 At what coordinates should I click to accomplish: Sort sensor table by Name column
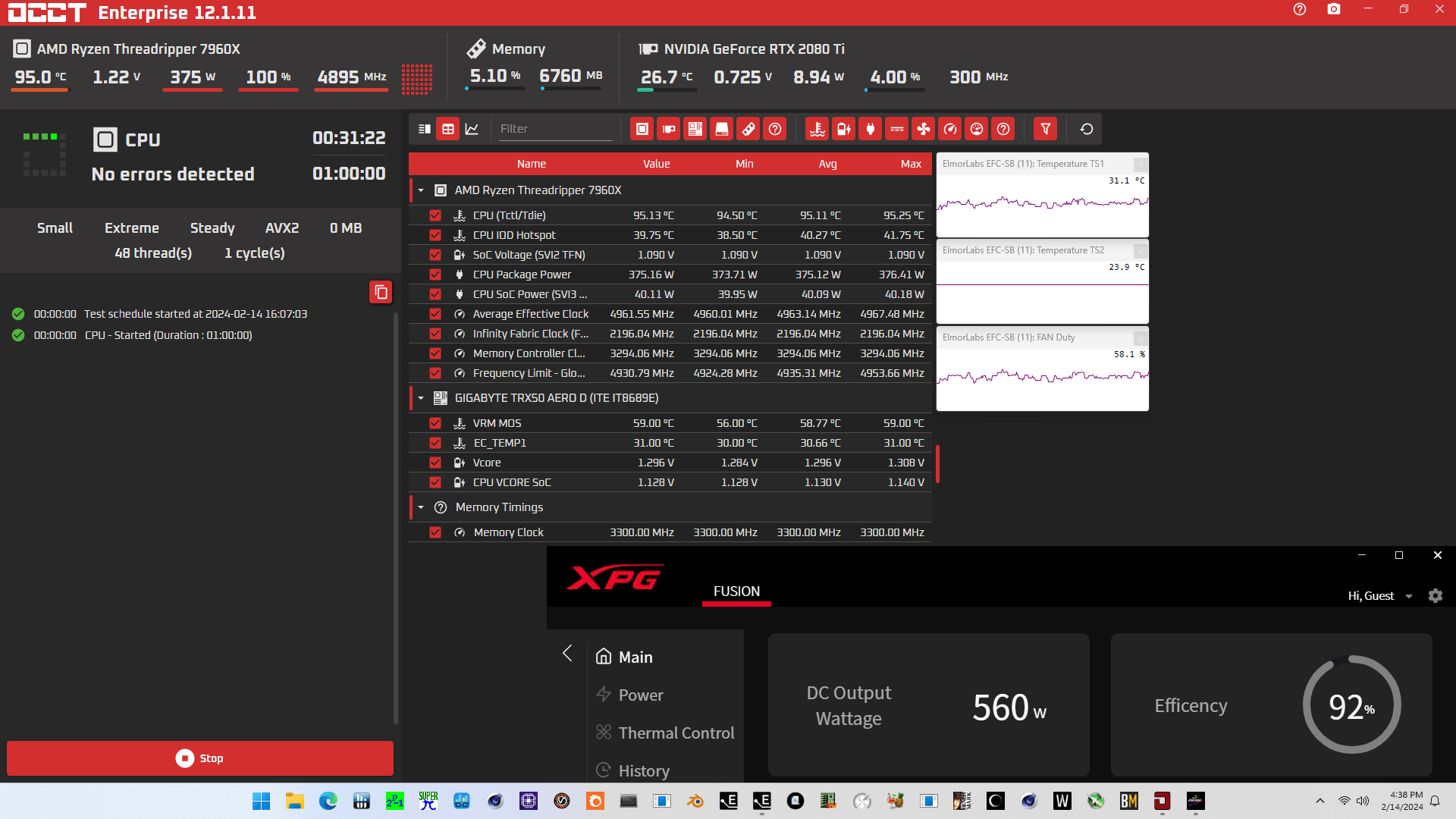[x=532, y=164]
